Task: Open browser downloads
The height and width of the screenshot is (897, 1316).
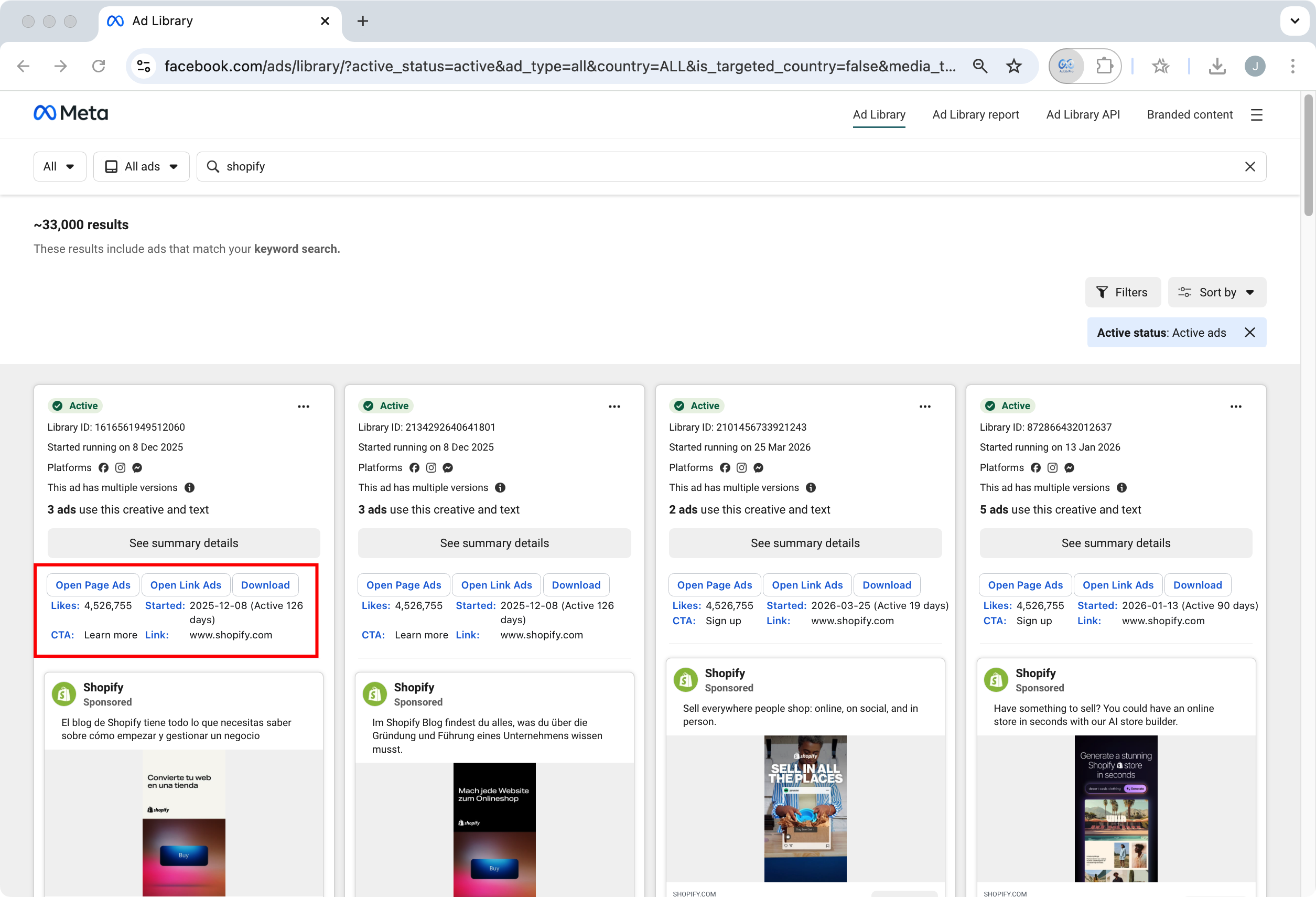Action: click(1217, 66)
